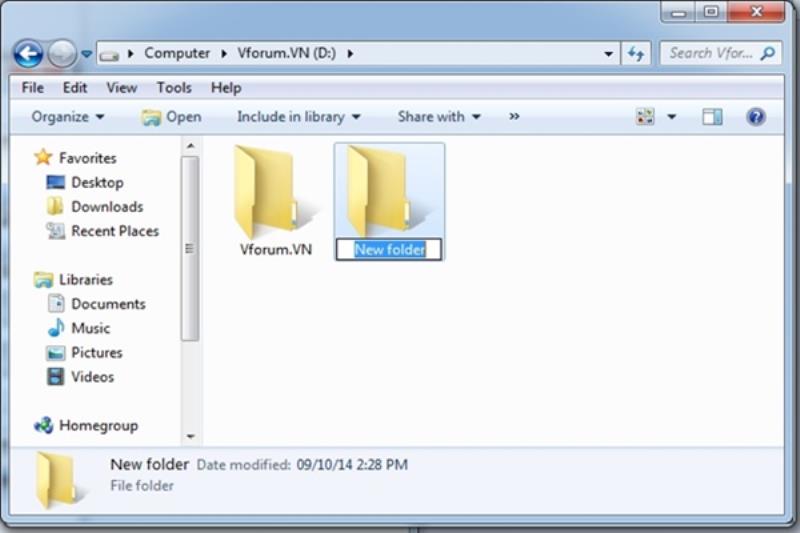800x533 pixels.
Task: Click the Date modified: label
Action: pyautogui.click(x=243, y=465)
